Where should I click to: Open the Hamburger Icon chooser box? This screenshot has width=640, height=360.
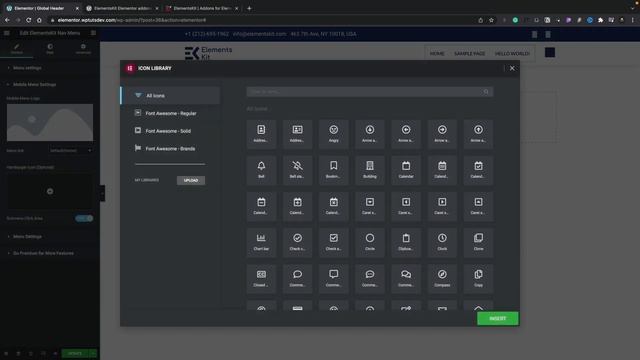(x=50, y=191)
